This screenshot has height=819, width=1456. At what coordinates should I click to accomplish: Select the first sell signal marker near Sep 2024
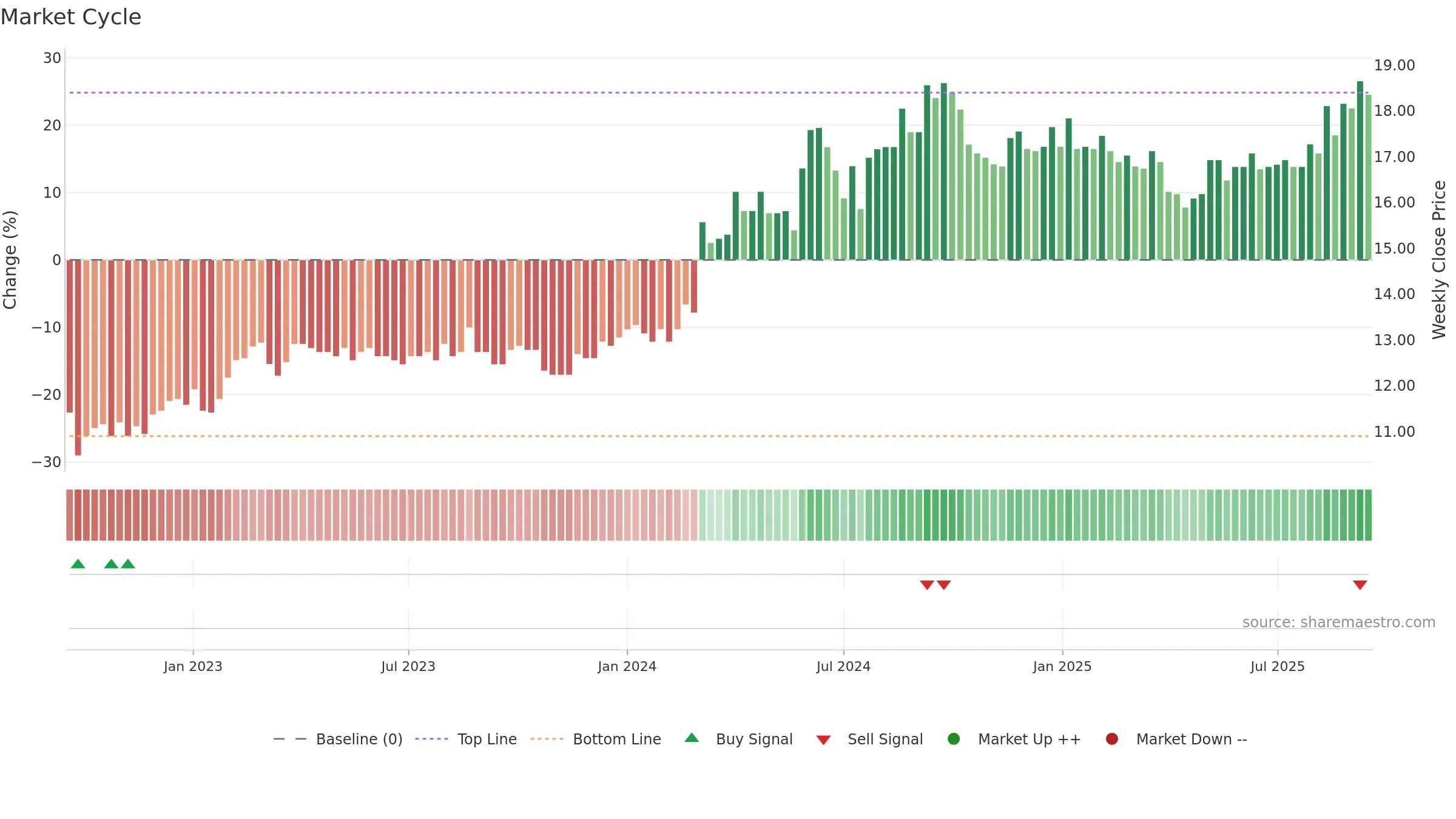click(x=927, y=585)
